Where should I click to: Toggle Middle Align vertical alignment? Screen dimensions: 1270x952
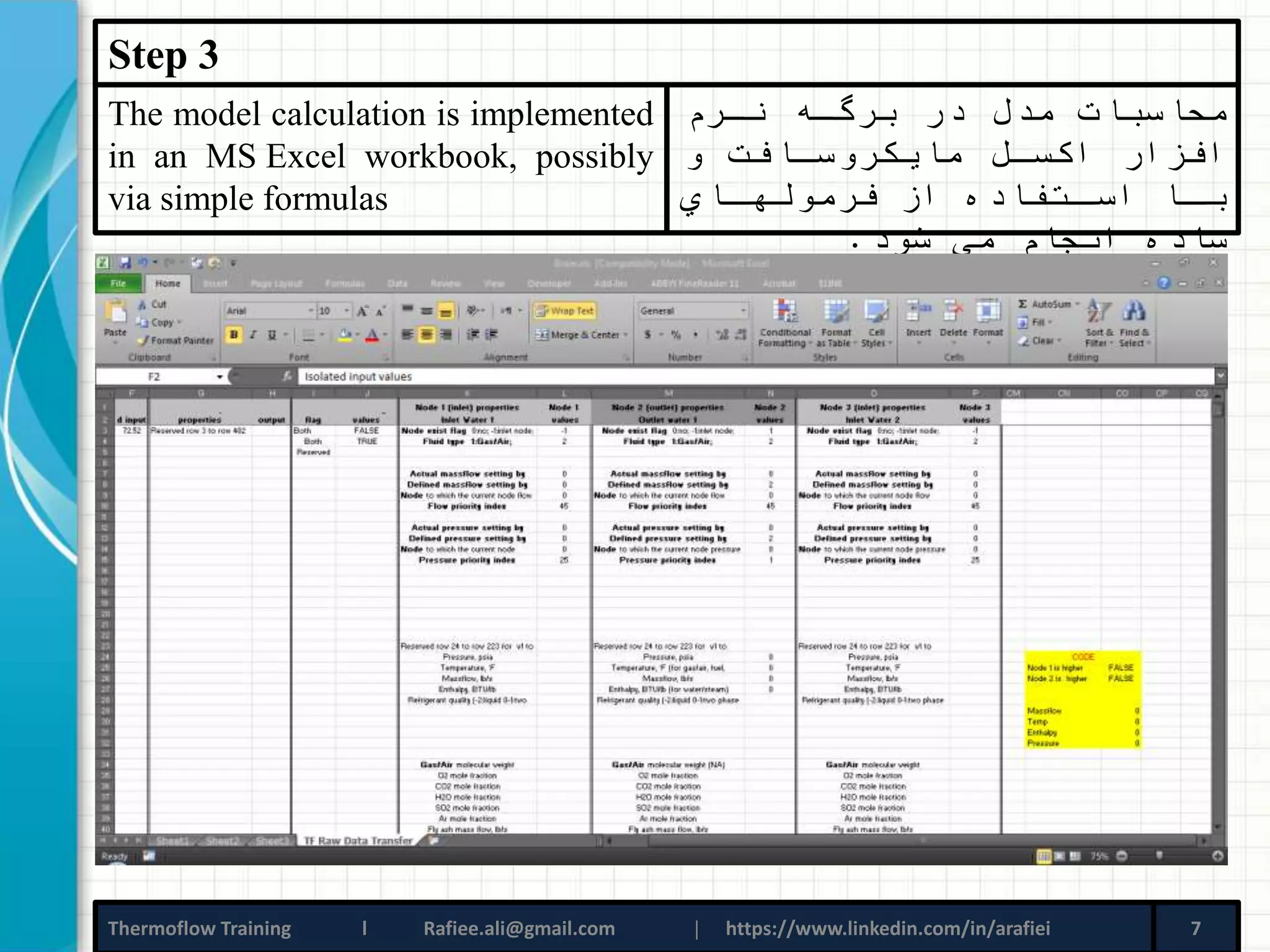[427, 311]
